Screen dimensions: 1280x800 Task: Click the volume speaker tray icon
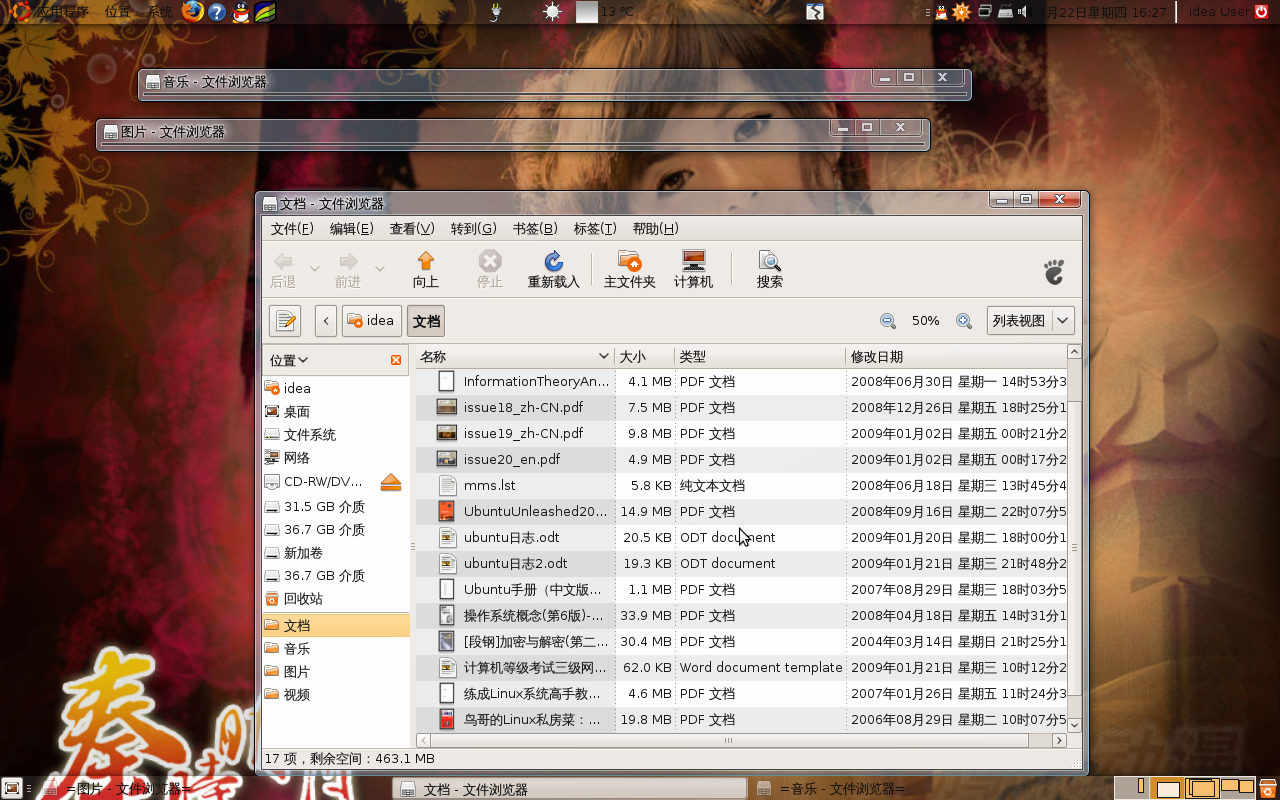click(x=1022, y=12)
